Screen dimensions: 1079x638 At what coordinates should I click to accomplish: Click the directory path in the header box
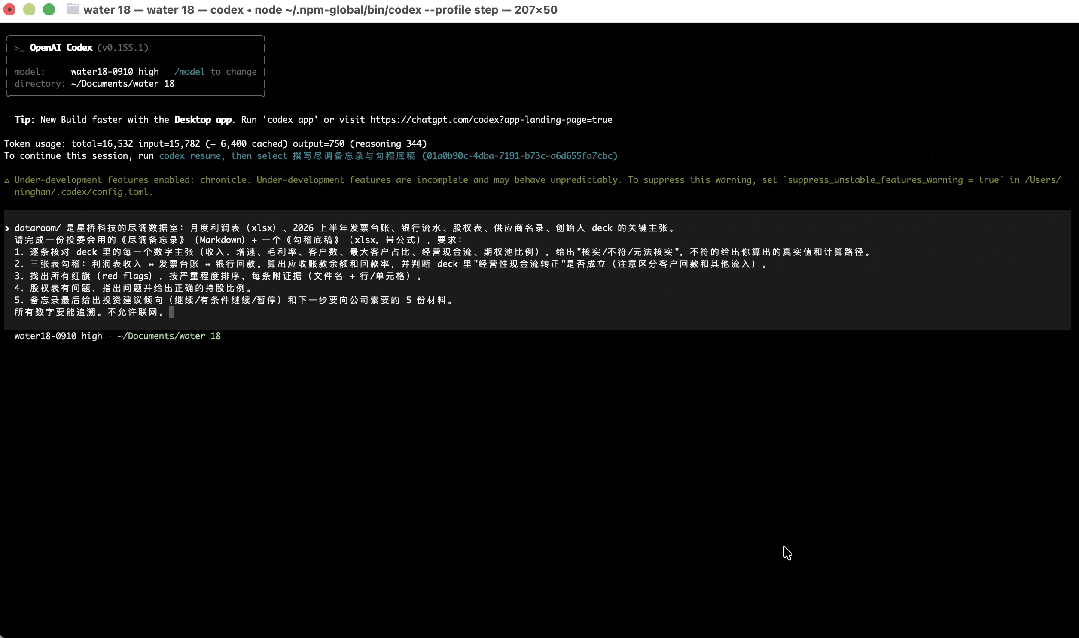click(x=122, y=84)
